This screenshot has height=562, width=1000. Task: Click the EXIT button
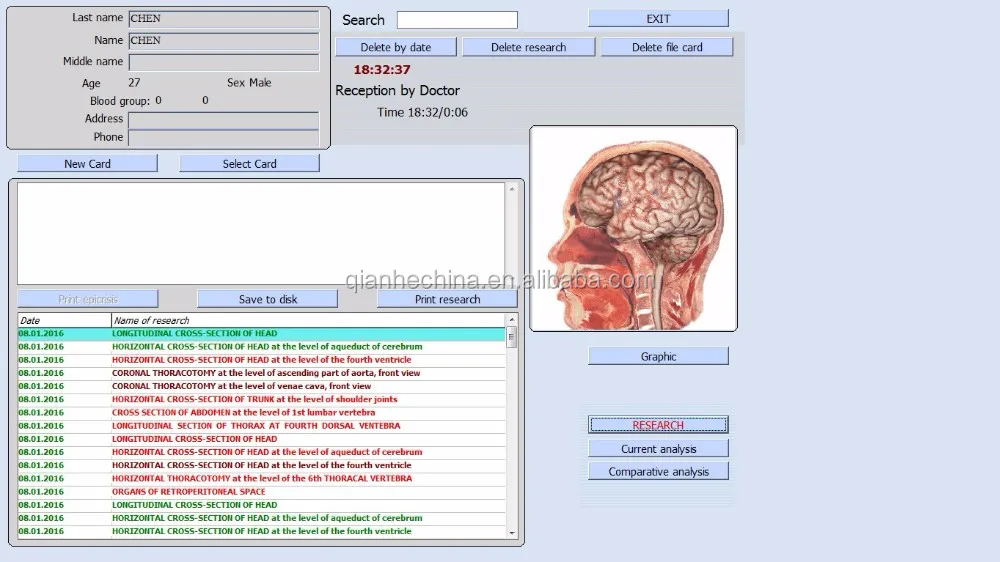pyautogui.click(x=658, y=19)
